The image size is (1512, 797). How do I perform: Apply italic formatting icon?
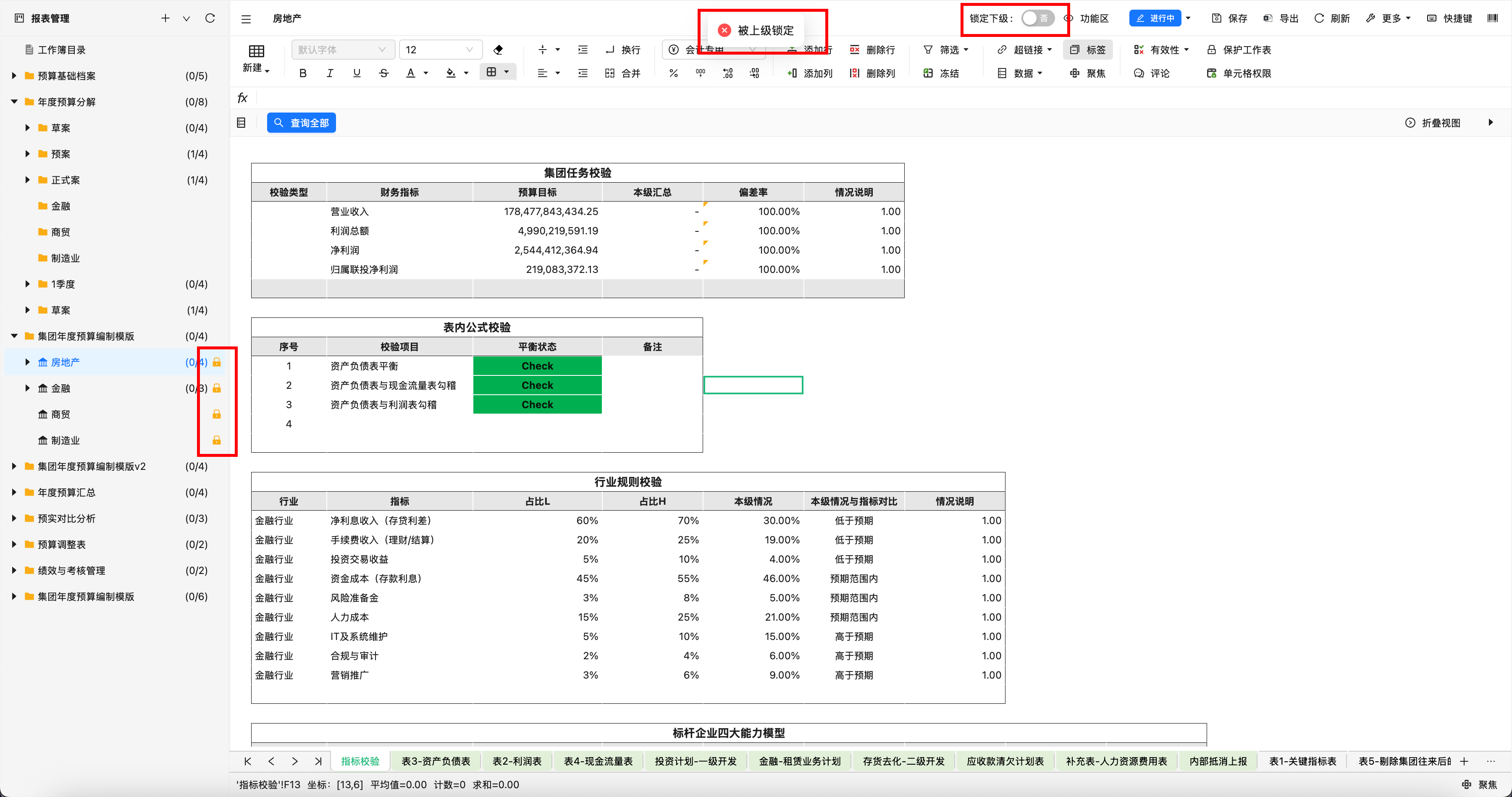[330, 73]
